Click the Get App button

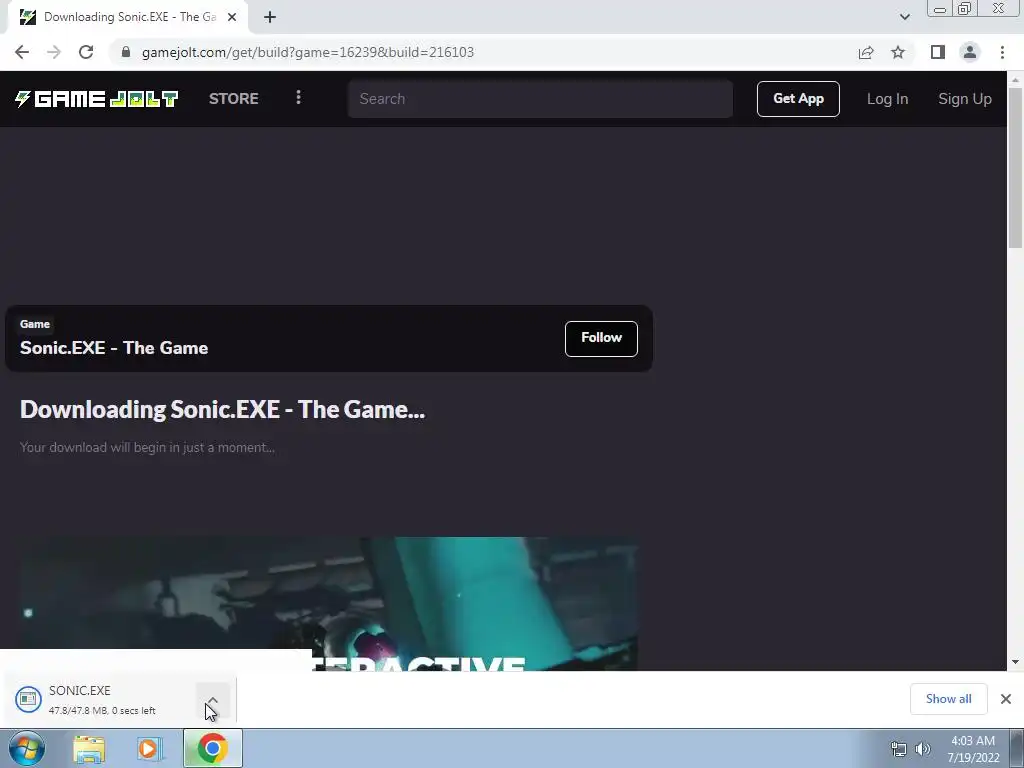pos(798,99)
